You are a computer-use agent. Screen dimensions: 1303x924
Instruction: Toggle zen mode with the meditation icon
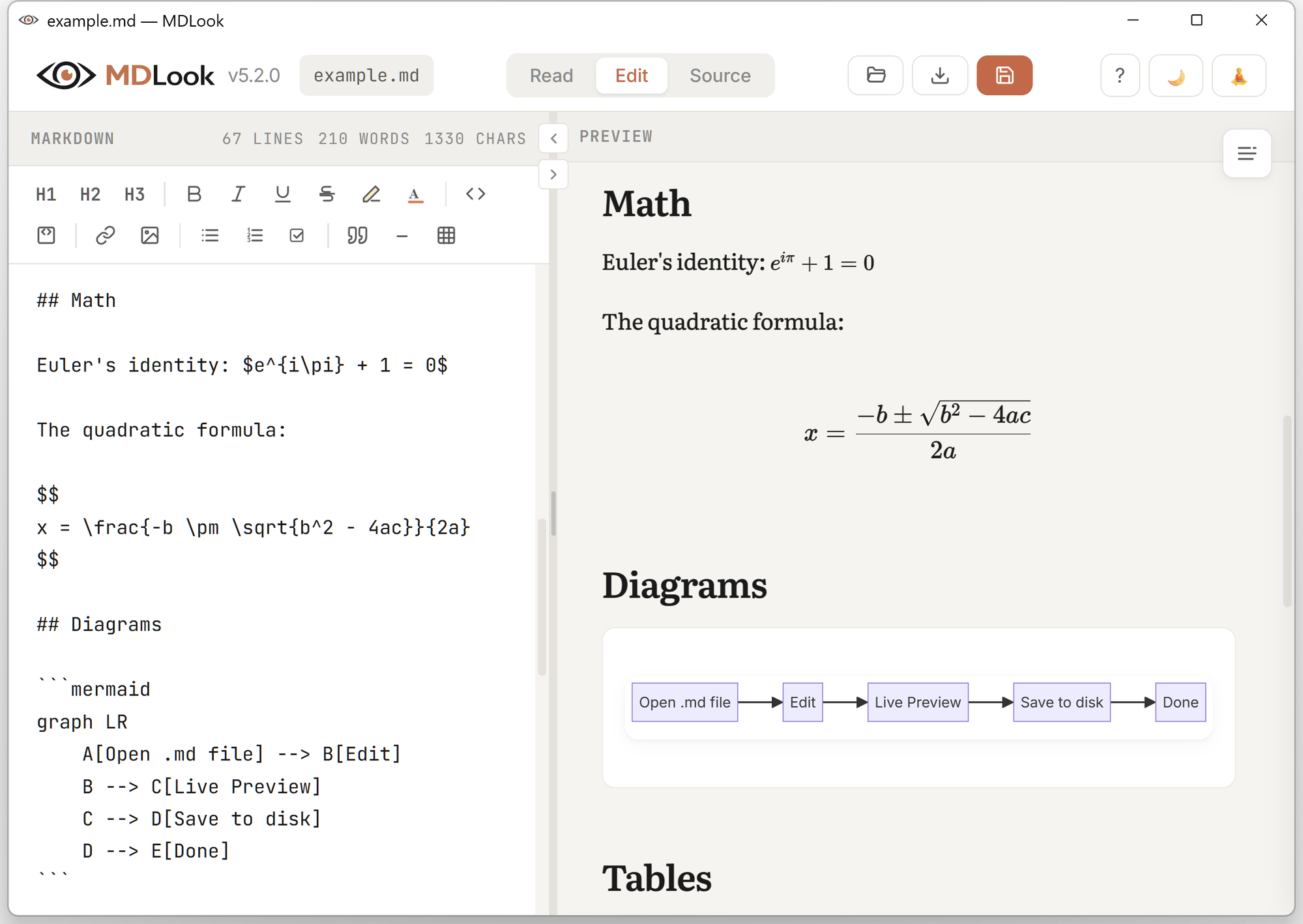pyautogui.click(x=1238, y=76)
